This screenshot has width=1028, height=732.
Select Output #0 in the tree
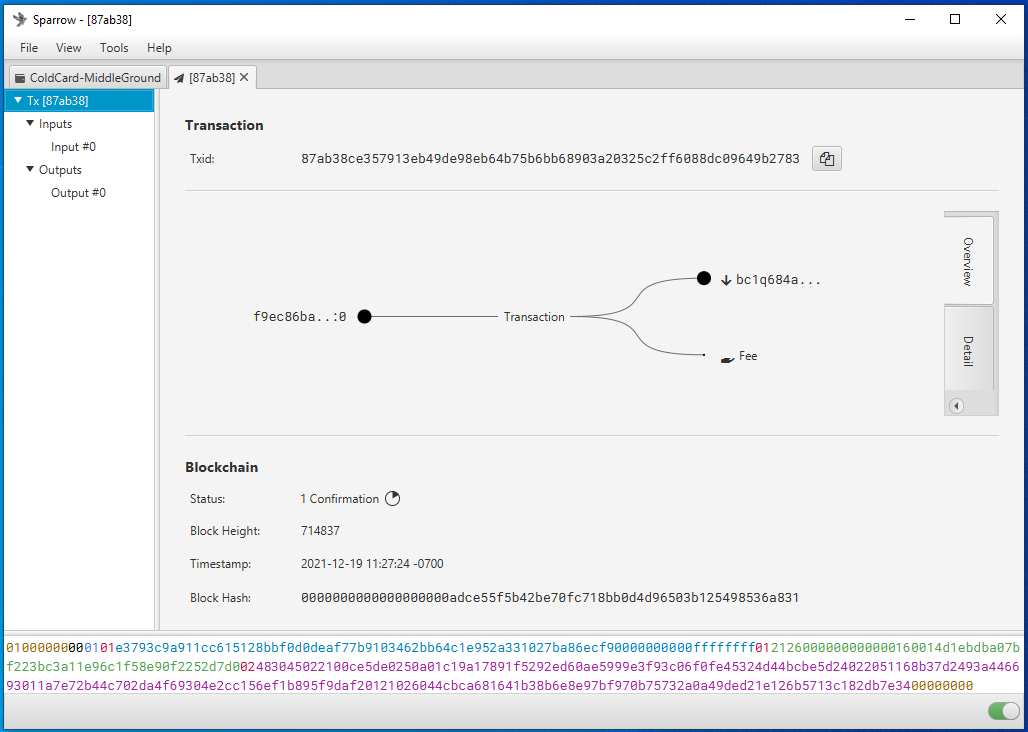coord(79,193)
